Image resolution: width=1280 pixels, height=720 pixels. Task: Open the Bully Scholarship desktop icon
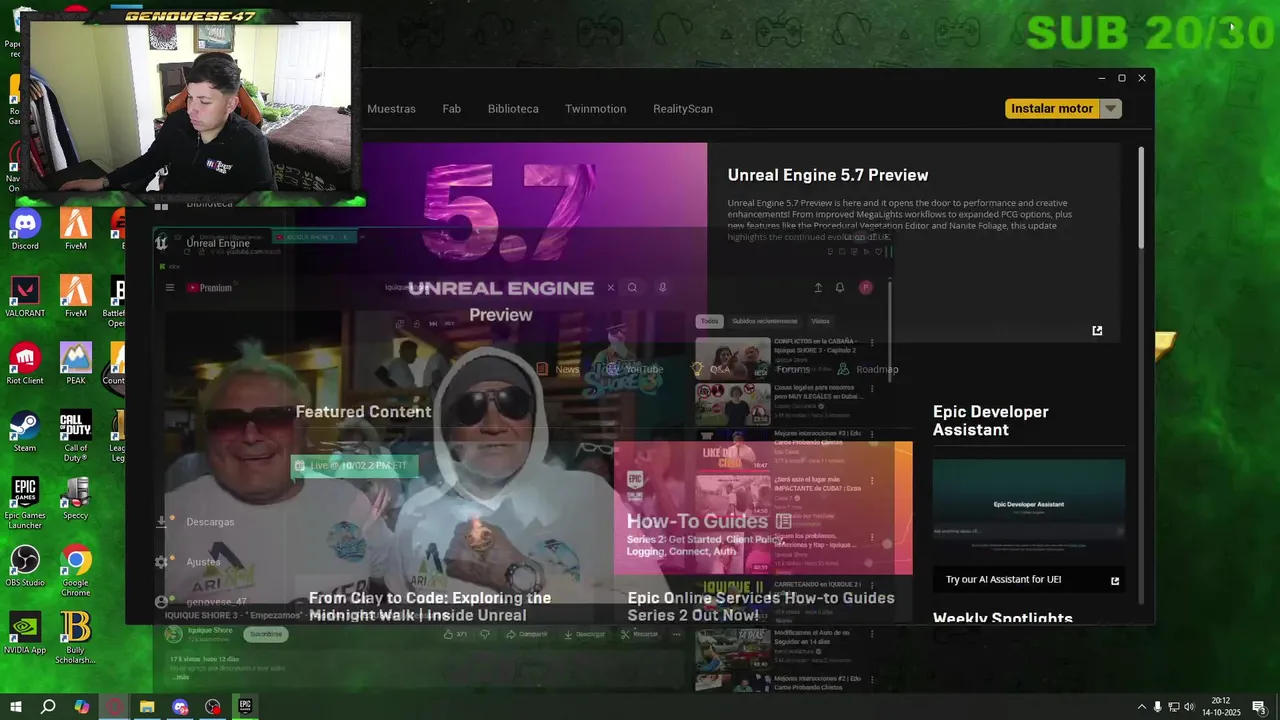pos(76,638)
